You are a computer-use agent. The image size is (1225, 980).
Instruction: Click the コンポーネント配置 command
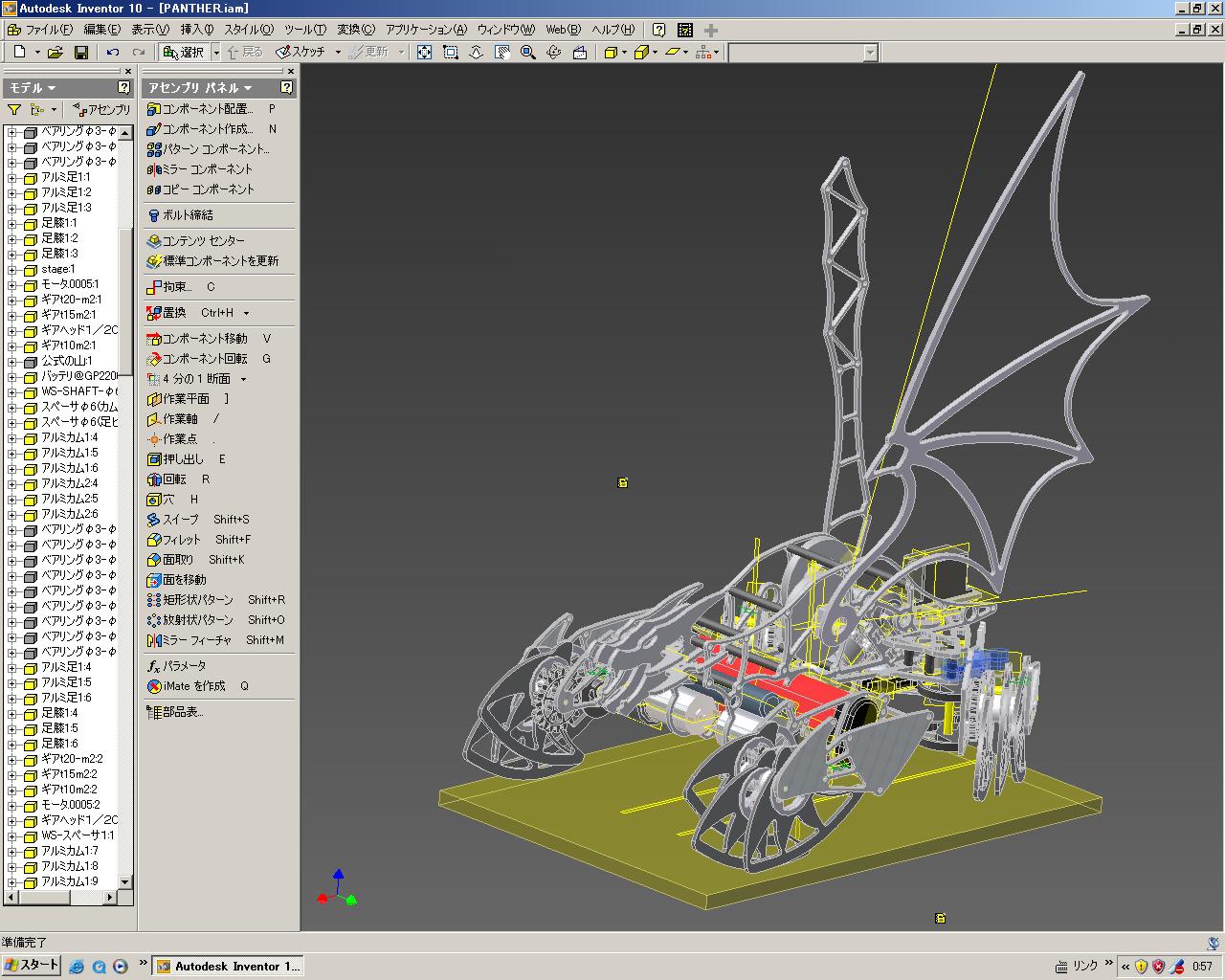pyautogui.click(x=207, y=109)
